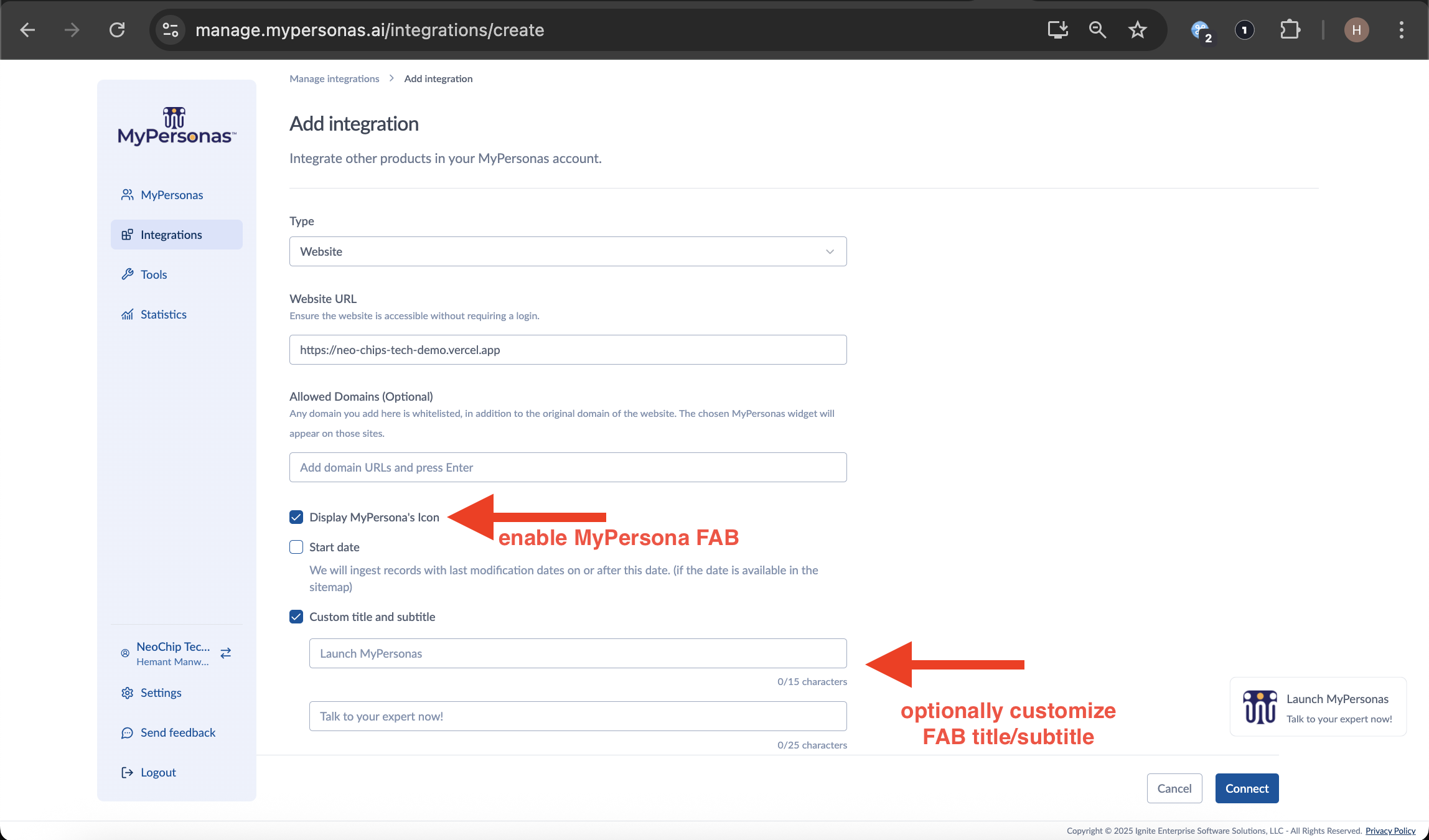Click the account switch arrows icon
The height and width of the screenshot is (840, 1429).
click(x=226, y=653)
